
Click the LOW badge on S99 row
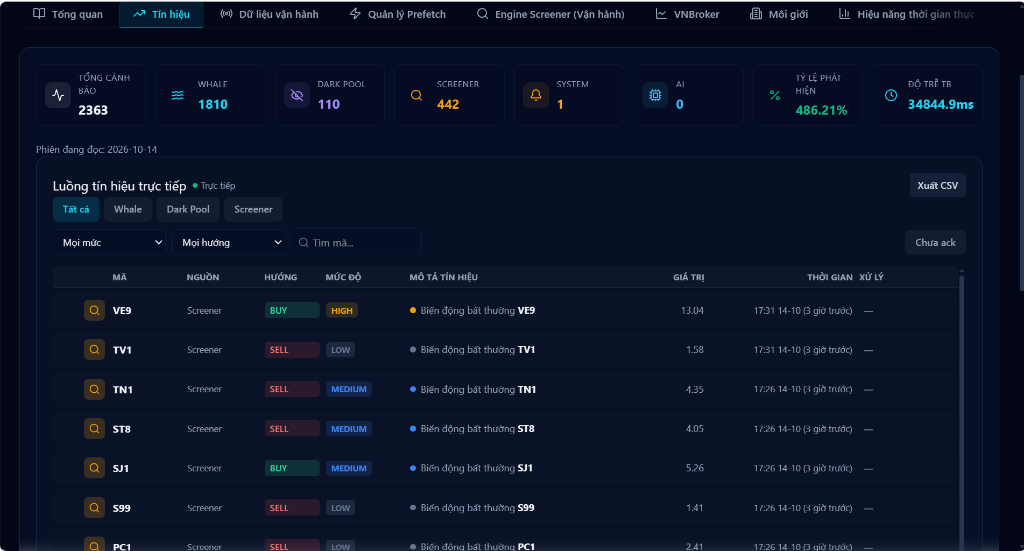pos(340,508)
